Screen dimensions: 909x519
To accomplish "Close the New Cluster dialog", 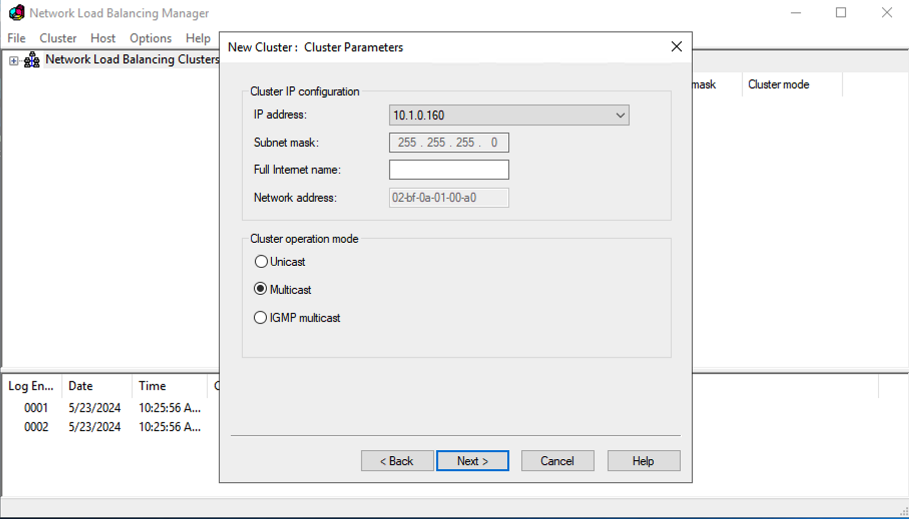I will point(676,47).
